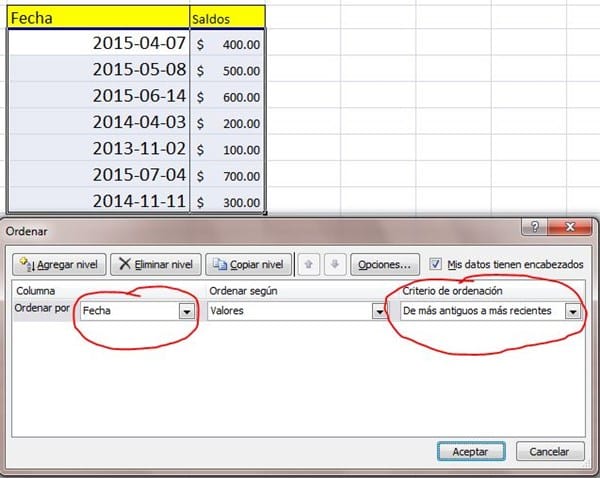Select the Fecha header cell
This screenshot has height=478, width=600.
pyautogui.click(x=98, y=18)
